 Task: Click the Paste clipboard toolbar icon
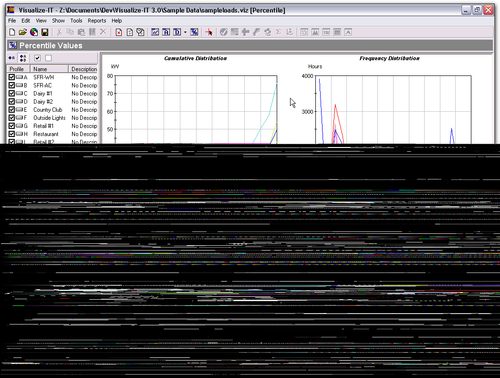[81, 32]
